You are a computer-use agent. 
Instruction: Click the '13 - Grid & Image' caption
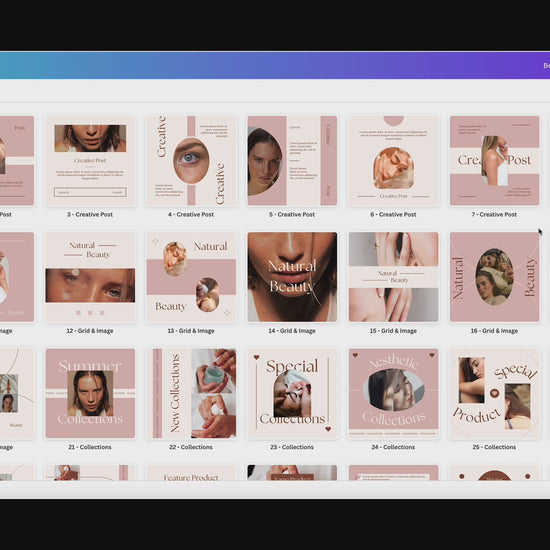tap(191, 331)
